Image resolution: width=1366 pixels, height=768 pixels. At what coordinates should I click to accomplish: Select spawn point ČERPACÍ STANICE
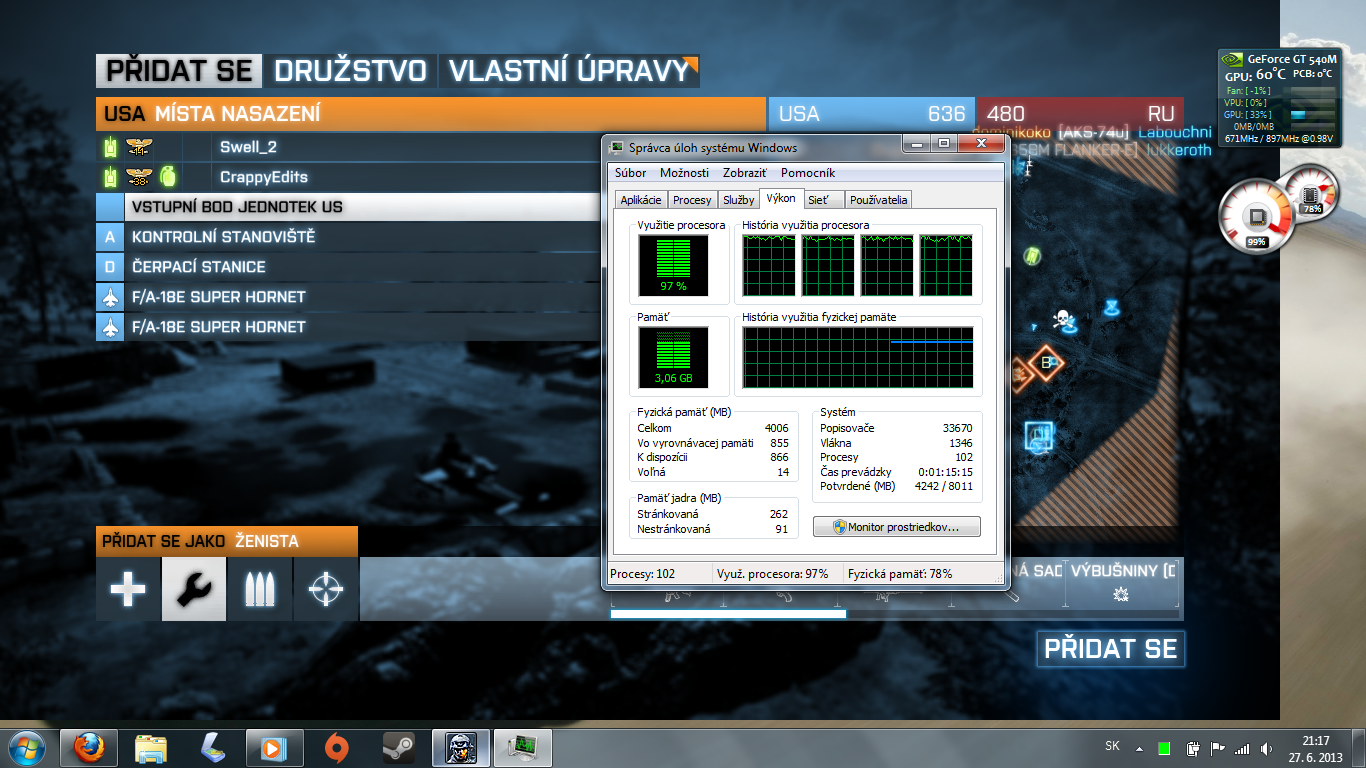[x=199, y=267]
